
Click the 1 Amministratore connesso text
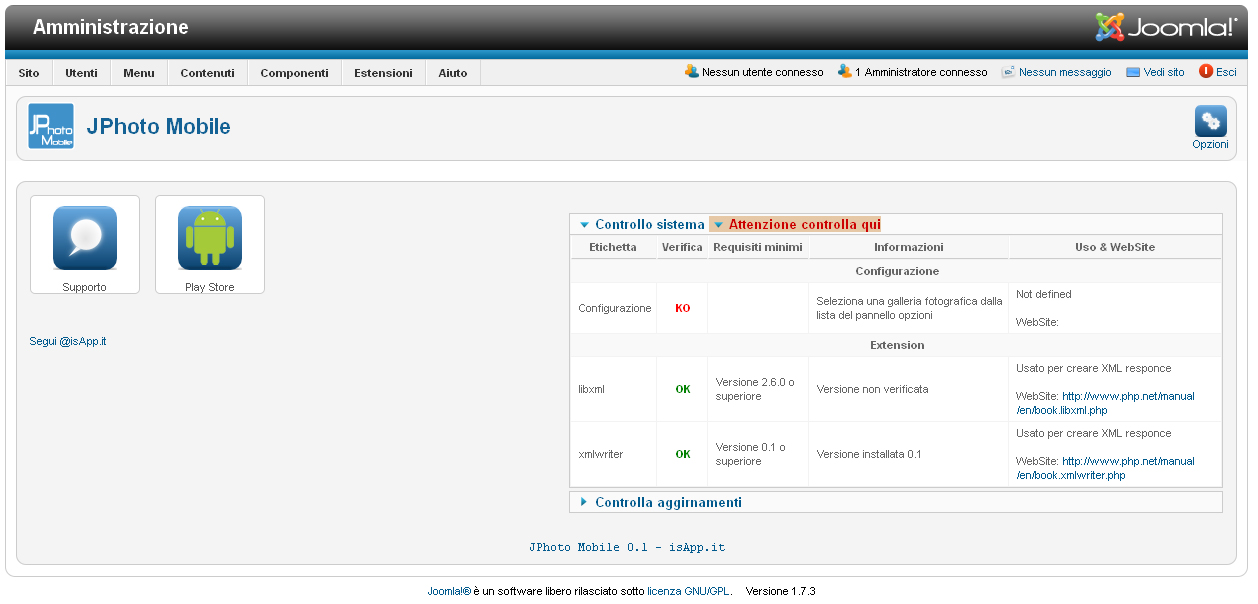coord(921,73)
